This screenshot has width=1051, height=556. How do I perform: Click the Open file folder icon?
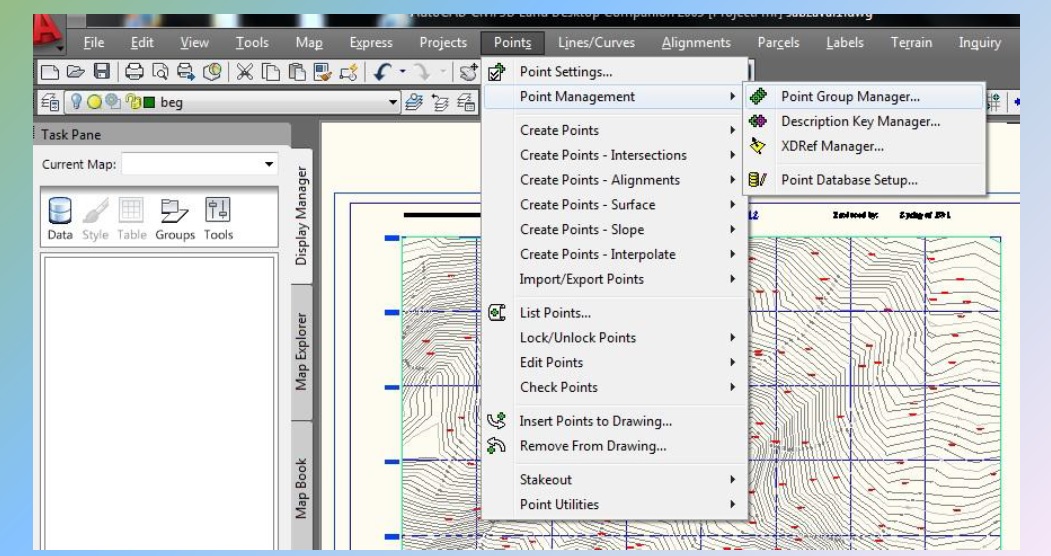pyautogui.click(x=76, y=72)
